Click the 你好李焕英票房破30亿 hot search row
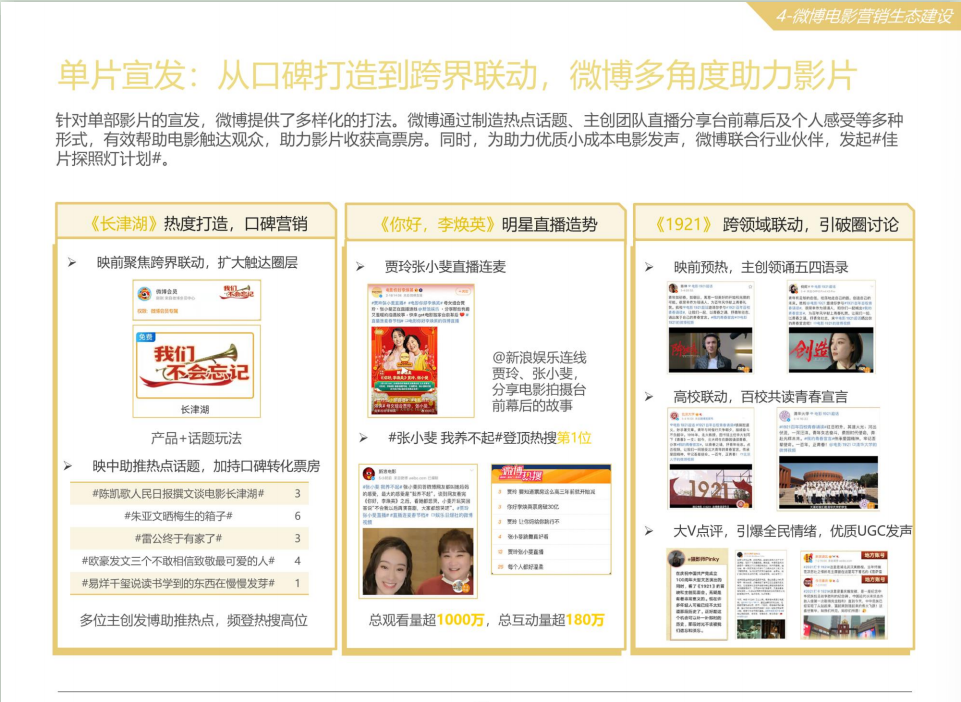Viewport: 961px width, 702px height. pyautogui.click(x=552, y=507)
